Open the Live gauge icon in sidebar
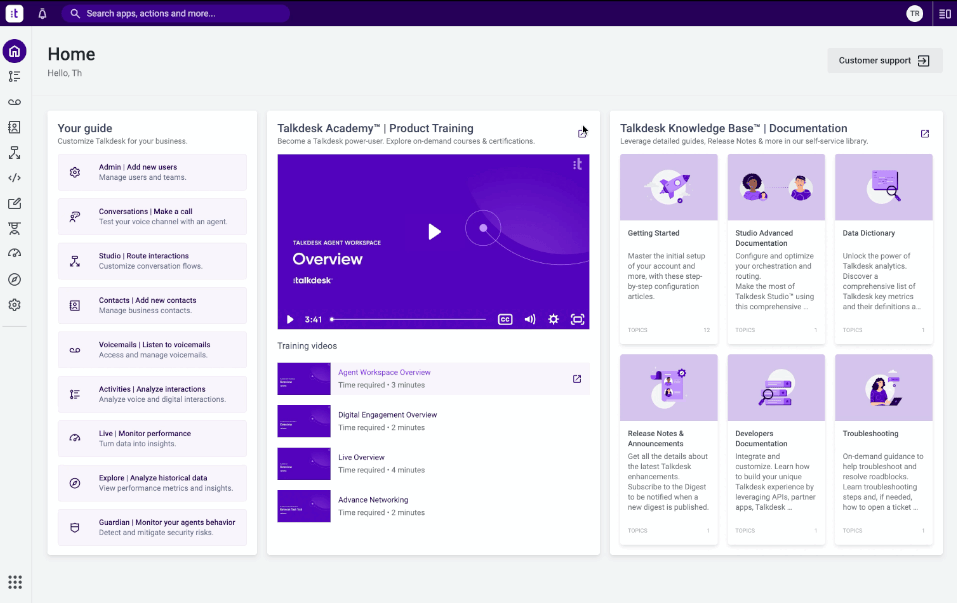The height and width of the screenshot is (603, 957). point(15,253)
